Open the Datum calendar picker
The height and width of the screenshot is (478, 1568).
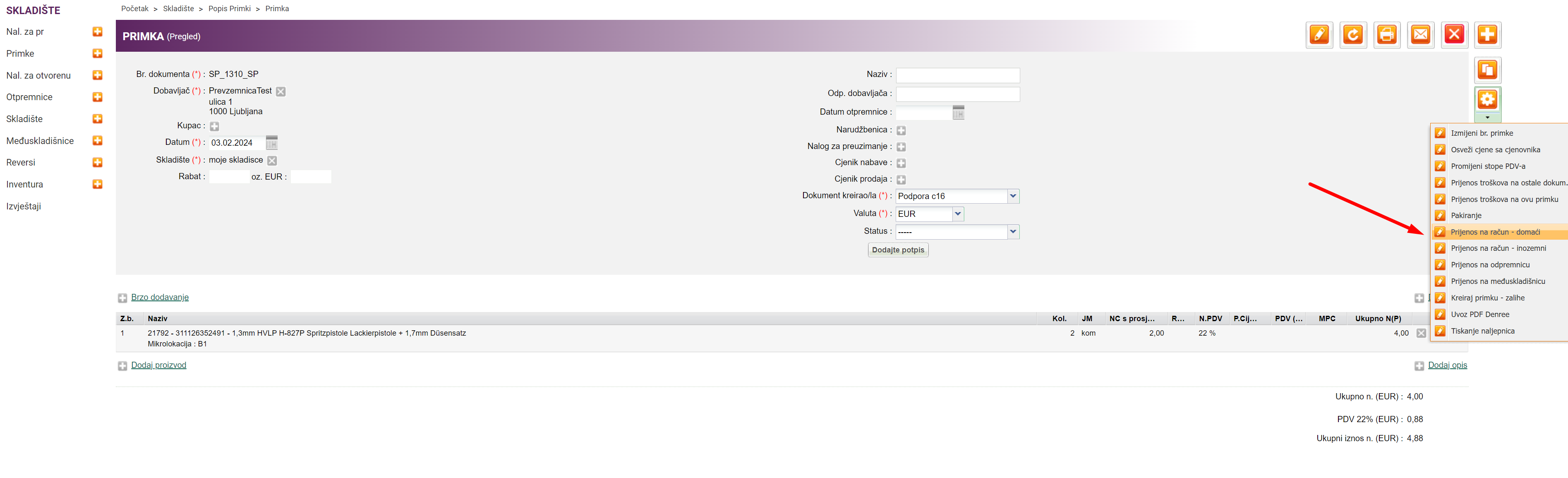271,143
